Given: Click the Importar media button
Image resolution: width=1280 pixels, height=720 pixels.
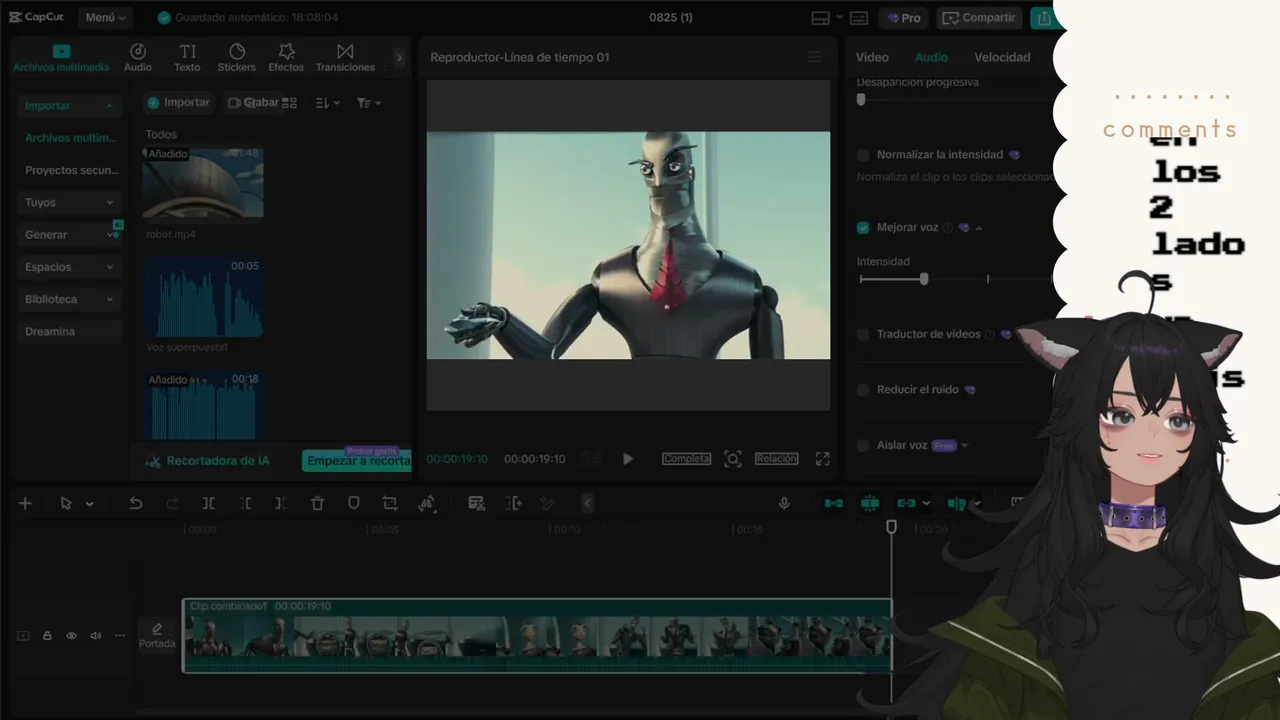Looking at the screenshot, I should coord(179,102).
